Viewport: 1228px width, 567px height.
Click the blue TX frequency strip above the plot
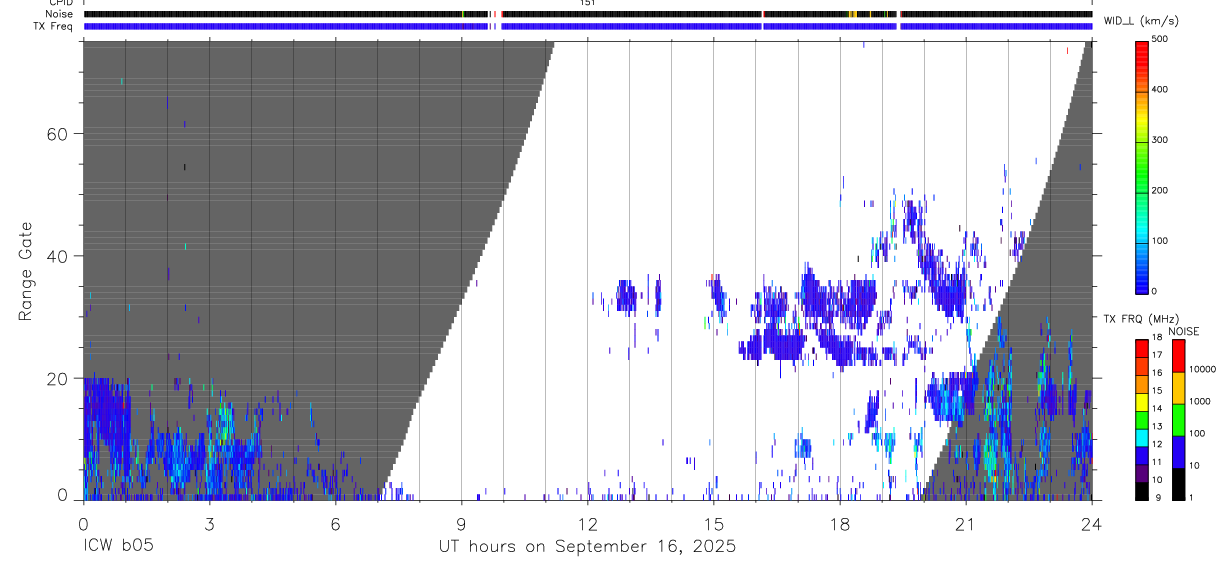[x=588, y=26]
